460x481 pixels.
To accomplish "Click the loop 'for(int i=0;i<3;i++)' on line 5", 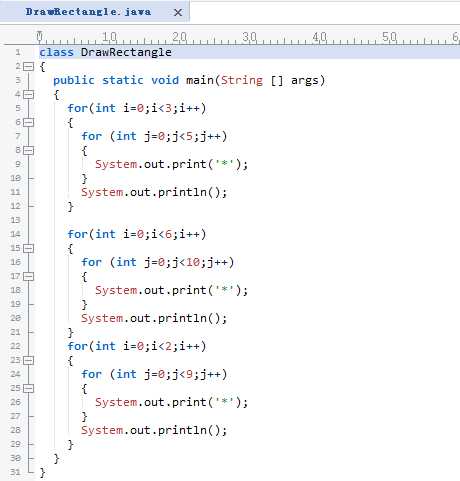I will (x=137, y=108).
